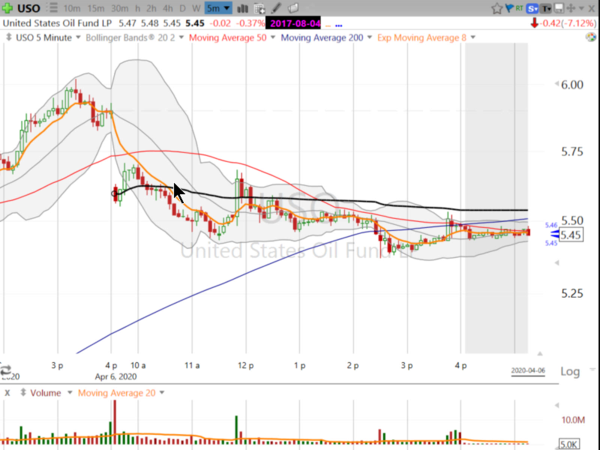Click the 2020-04-06 date field on time axis
600x450 pixels.
528,371
